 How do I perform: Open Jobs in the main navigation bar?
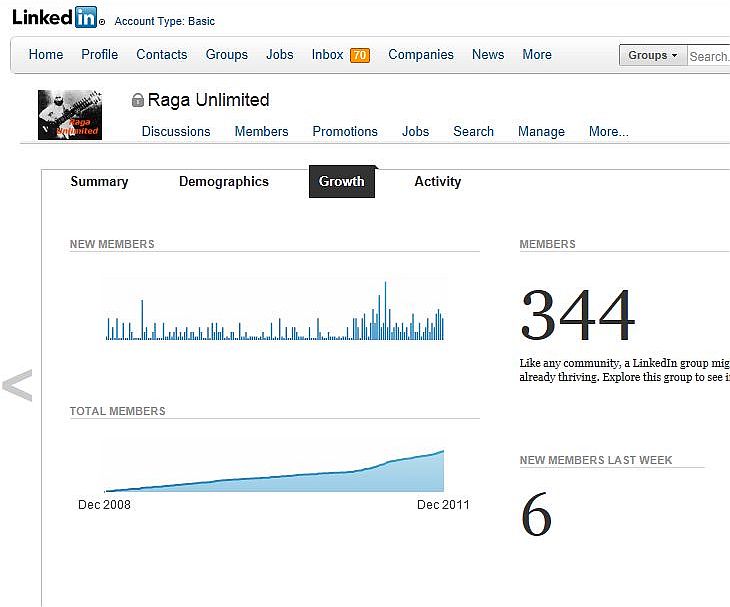coord(280,54)
